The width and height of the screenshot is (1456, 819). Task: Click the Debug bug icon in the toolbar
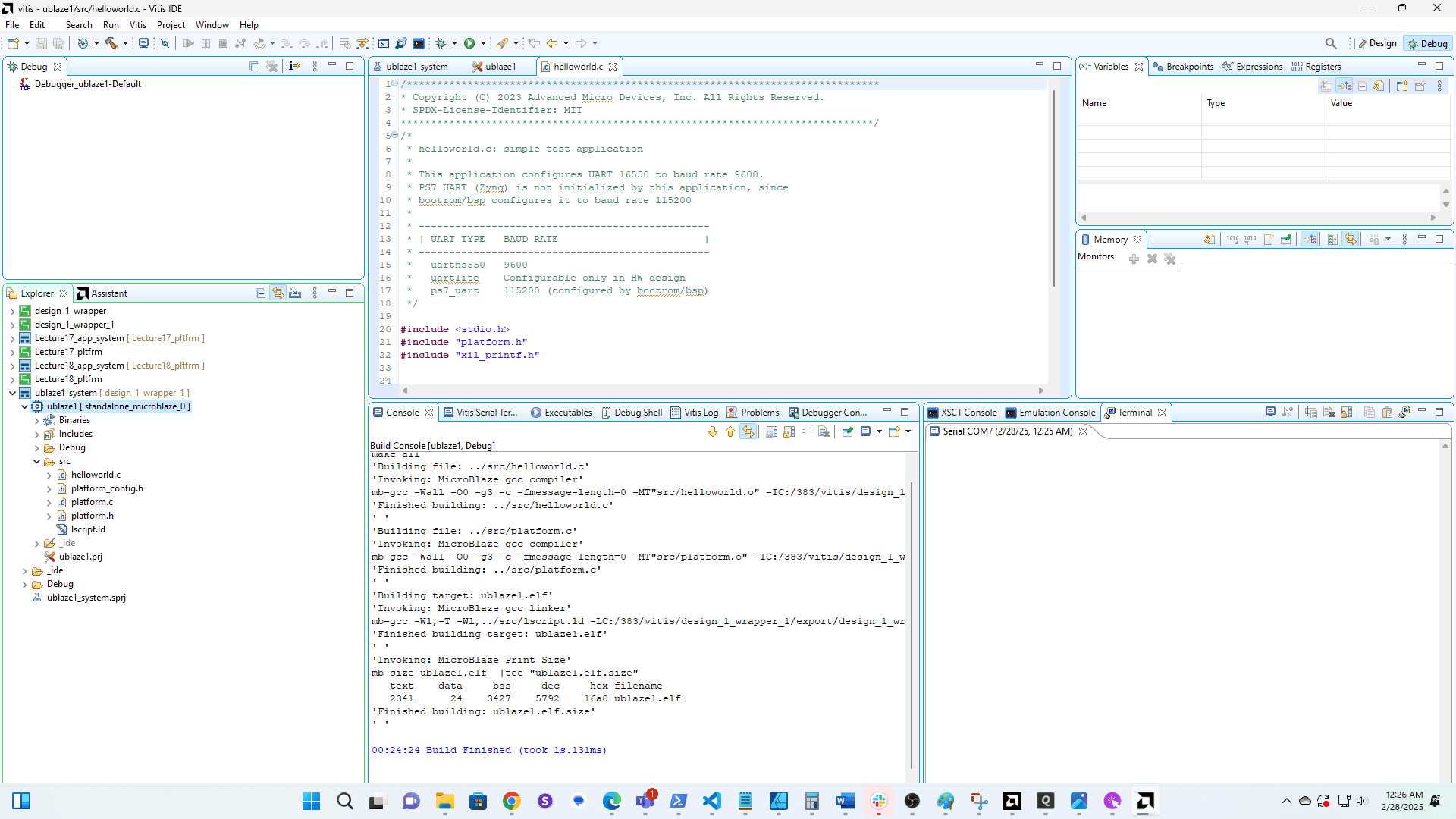coord(441,43)
